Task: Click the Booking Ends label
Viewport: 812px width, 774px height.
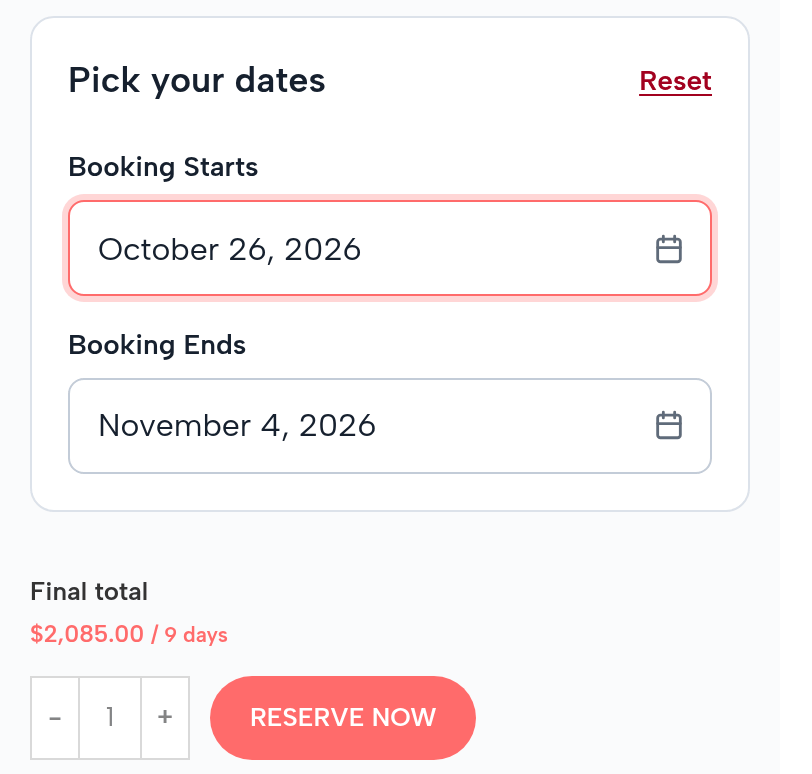Action: pyautogui.click(x=157, y=345)
